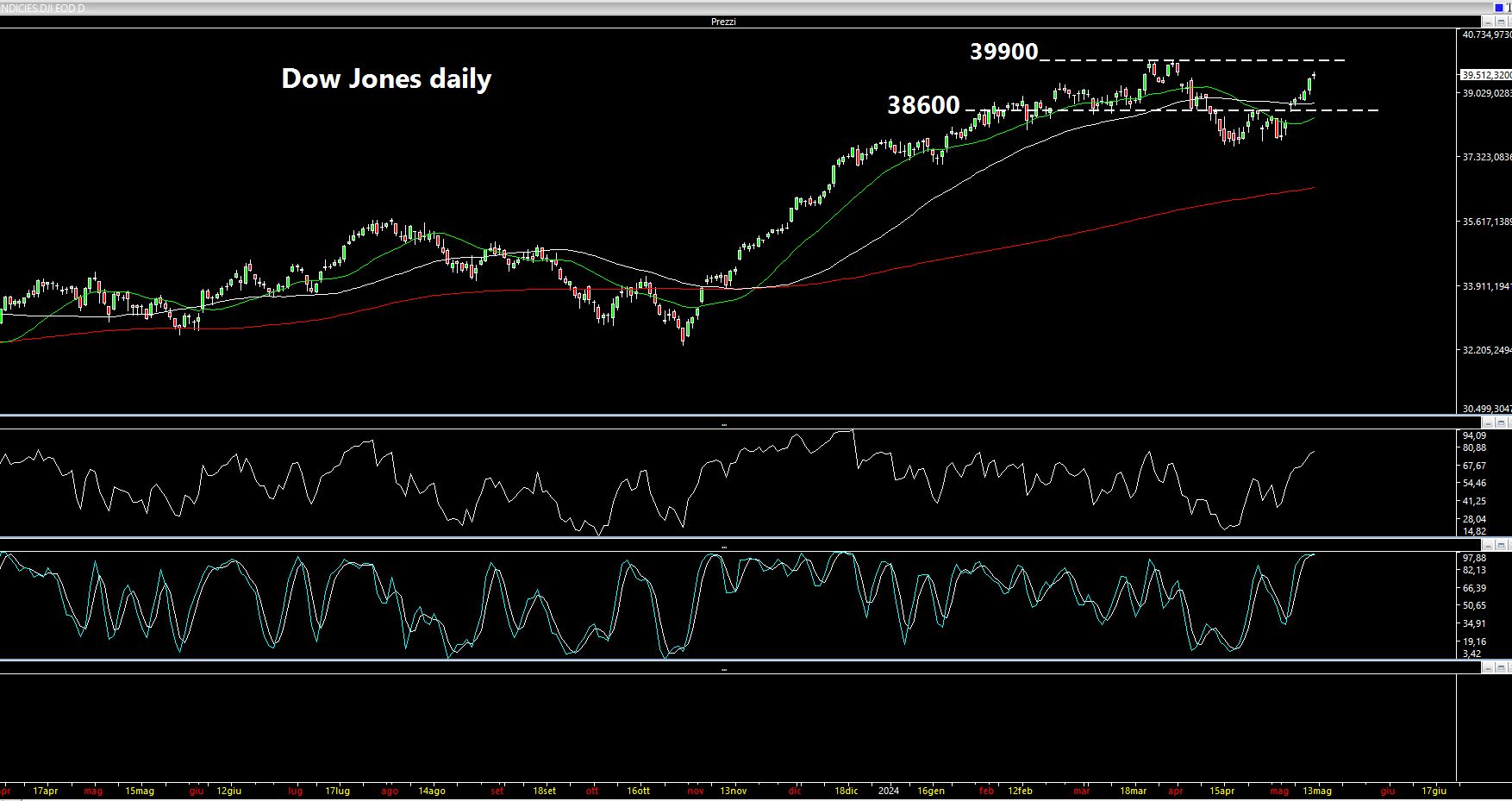Click the red 'ago' month label on the time axis

(390, 791)
